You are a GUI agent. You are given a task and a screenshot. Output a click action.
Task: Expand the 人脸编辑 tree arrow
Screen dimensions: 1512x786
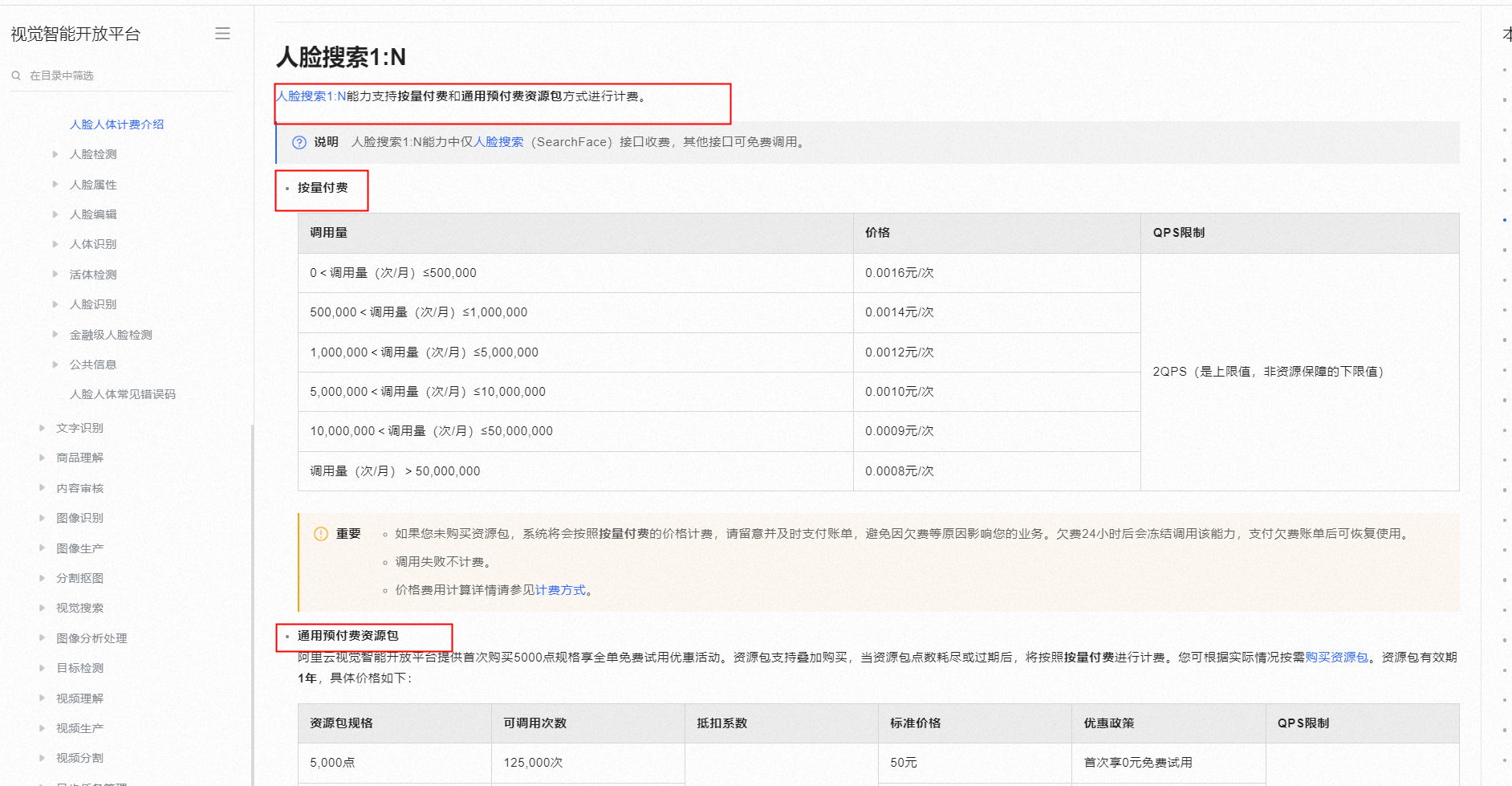coord(55,214)
